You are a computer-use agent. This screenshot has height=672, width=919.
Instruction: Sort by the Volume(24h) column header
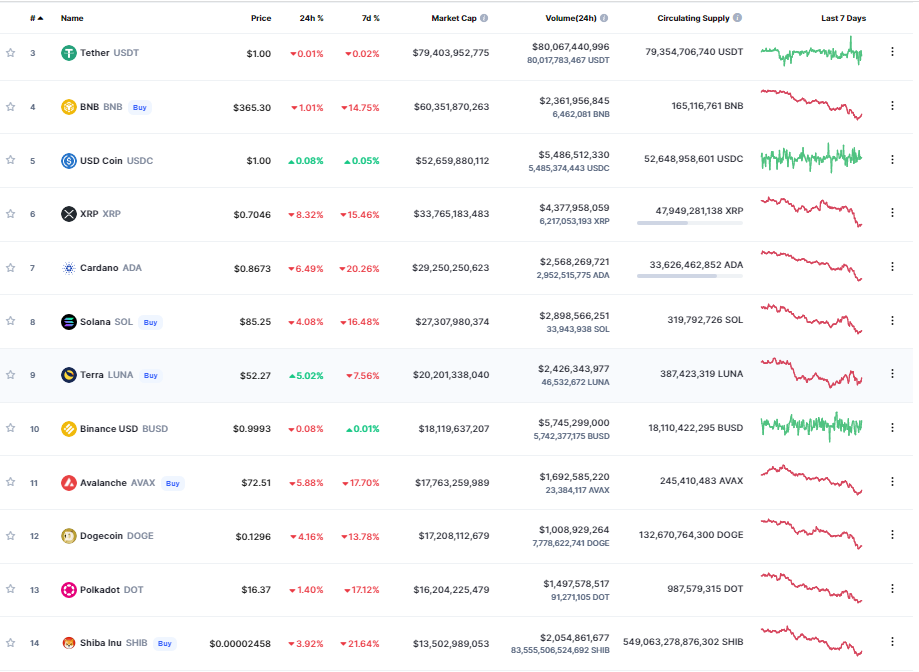point(571,18)
